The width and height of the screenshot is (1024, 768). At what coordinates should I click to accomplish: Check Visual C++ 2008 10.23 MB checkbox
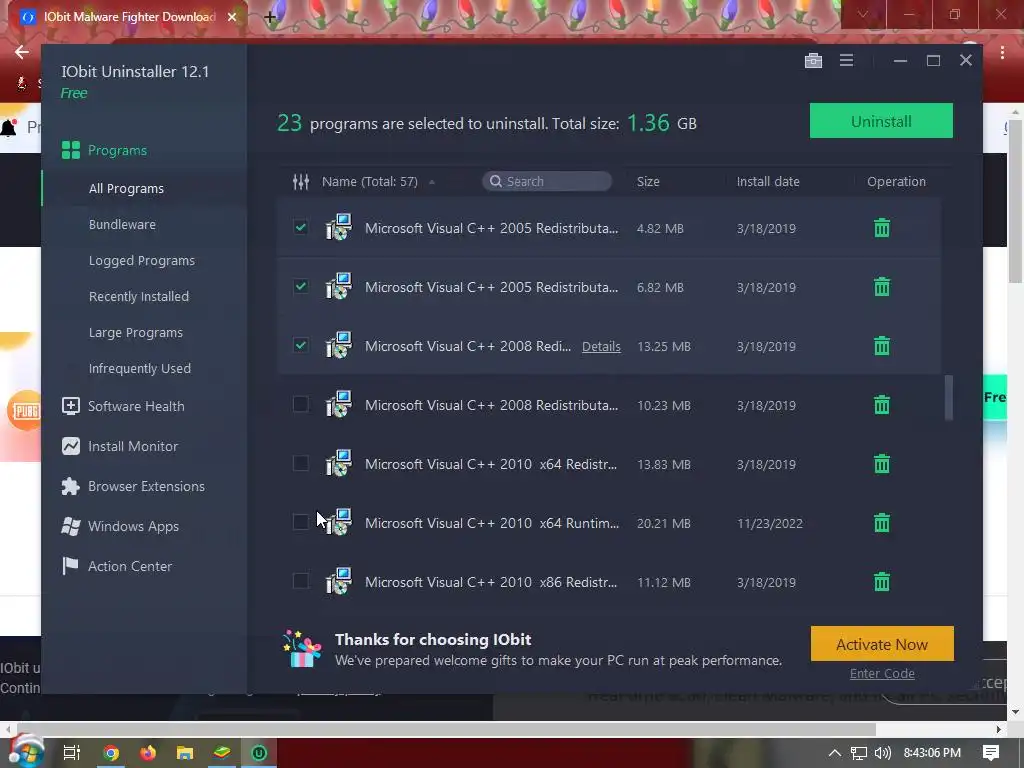pos(300,404)
